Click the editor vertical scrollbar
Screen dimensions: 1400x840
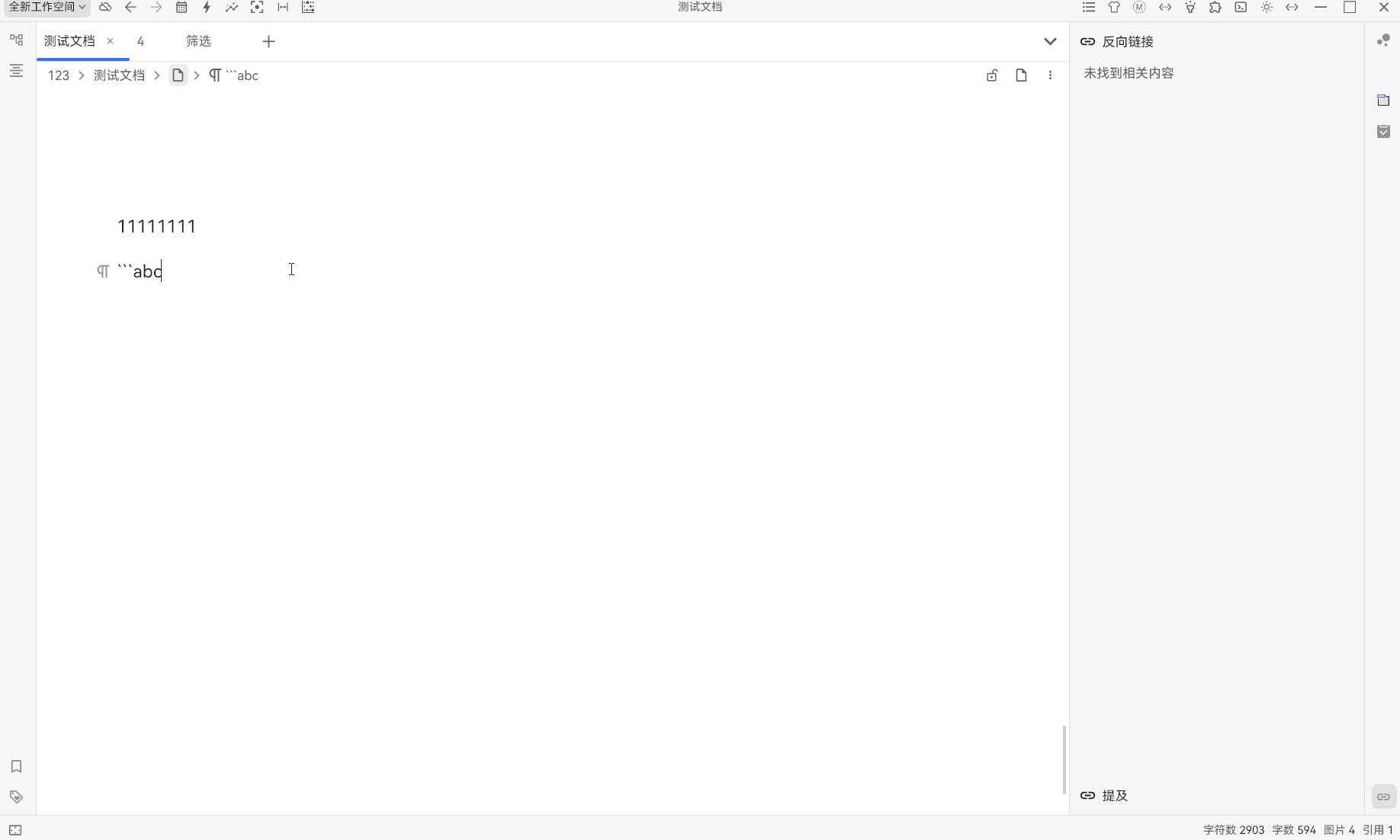(1064, 760)
